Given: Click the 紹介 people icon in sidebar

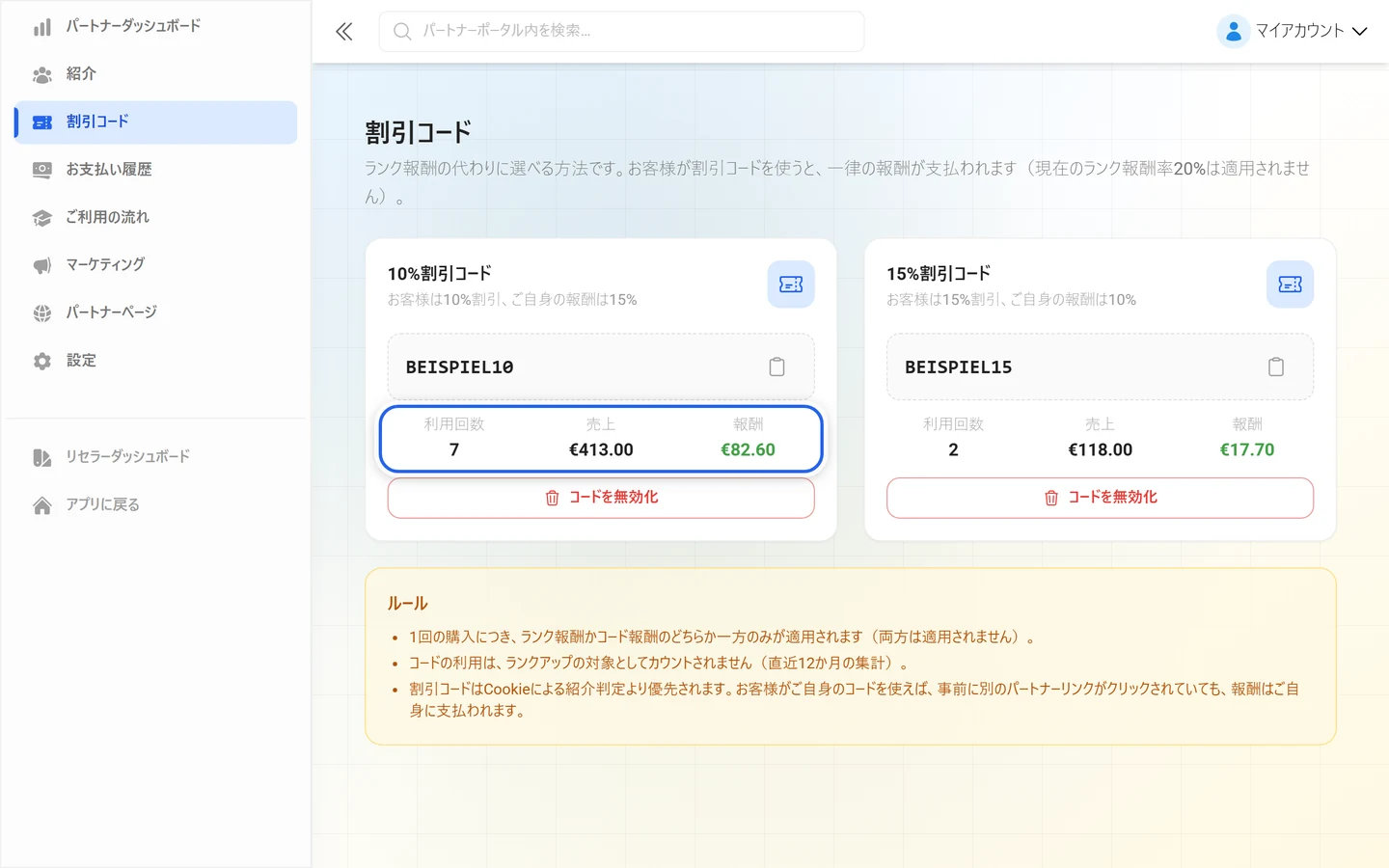Looking at the screenshot, I should coord(41,74).
